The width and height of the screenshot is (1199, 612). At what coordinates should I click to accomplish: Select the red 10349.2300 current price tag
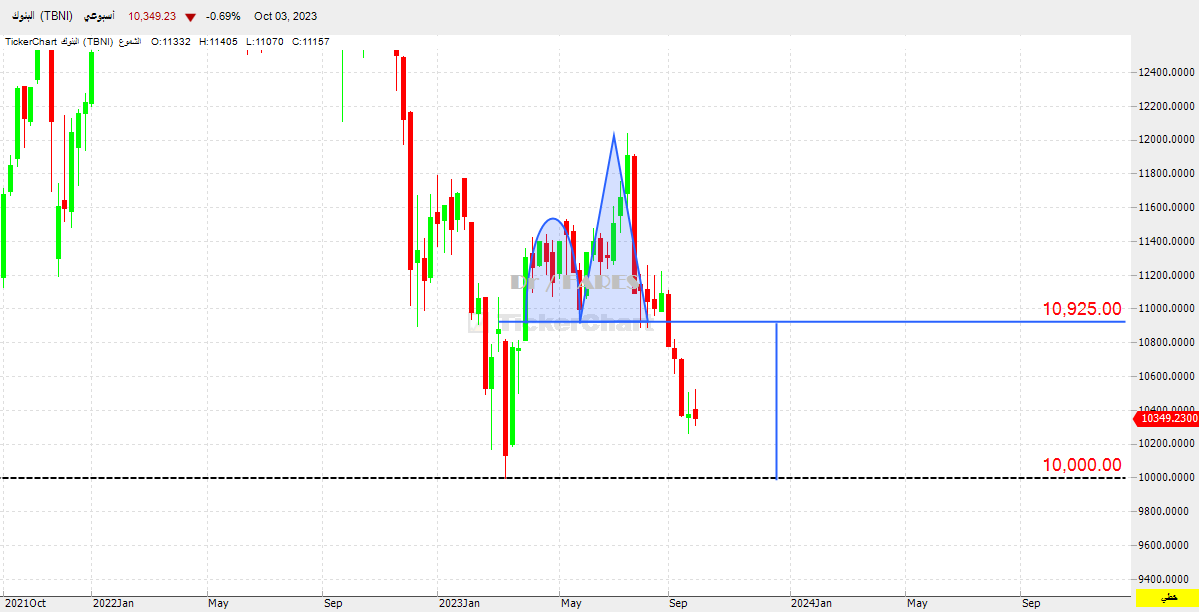(x=1166, y=418)
